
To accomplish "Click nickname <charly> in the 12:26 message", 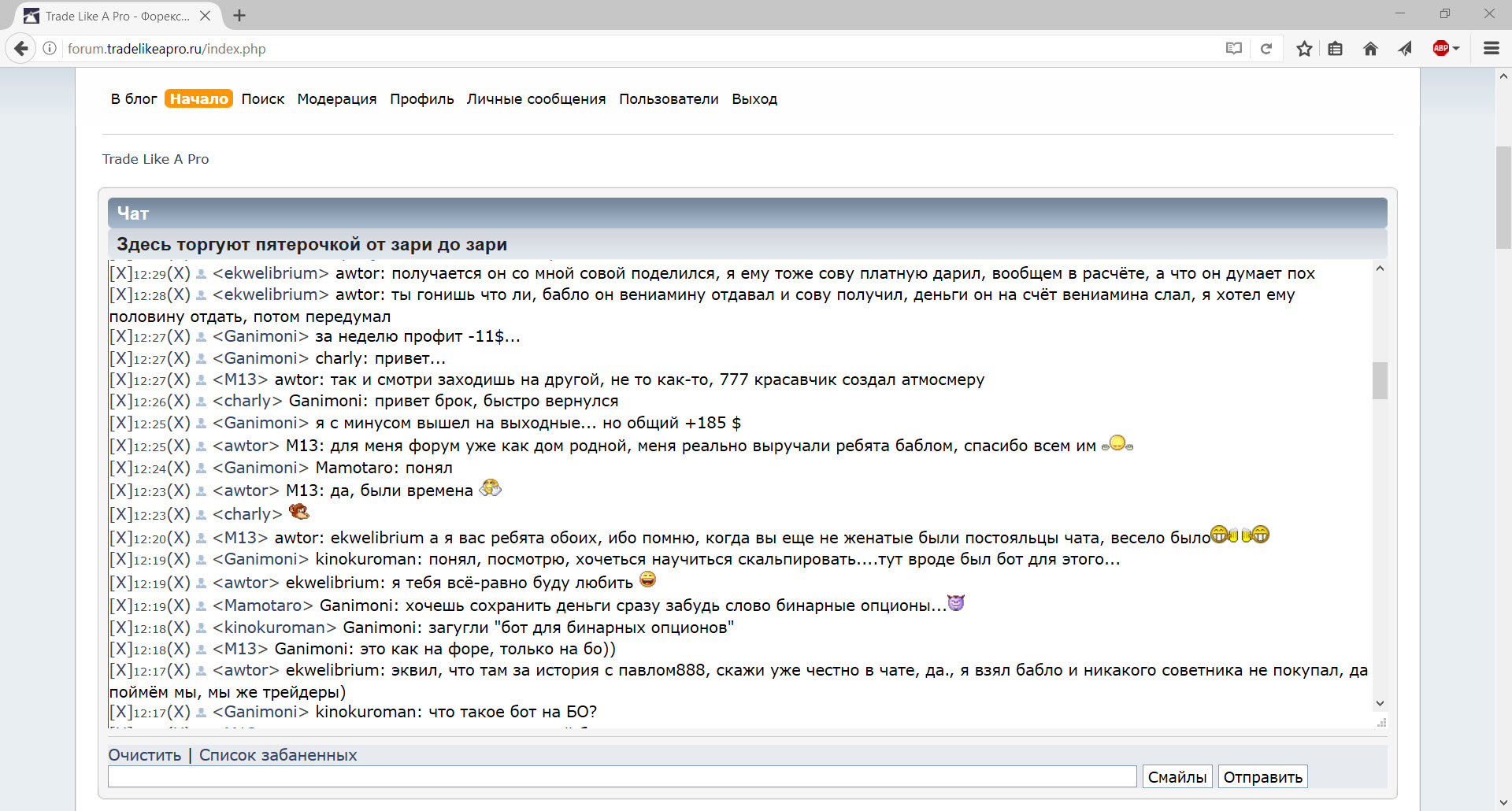I will 247,402.
